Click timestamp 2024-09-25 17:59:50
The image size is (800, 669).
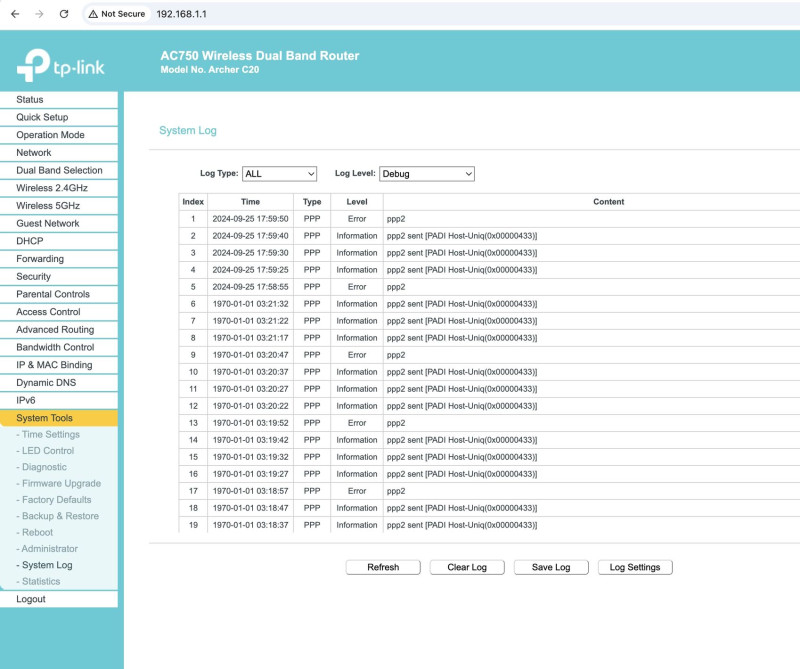[x=251, y=219]
